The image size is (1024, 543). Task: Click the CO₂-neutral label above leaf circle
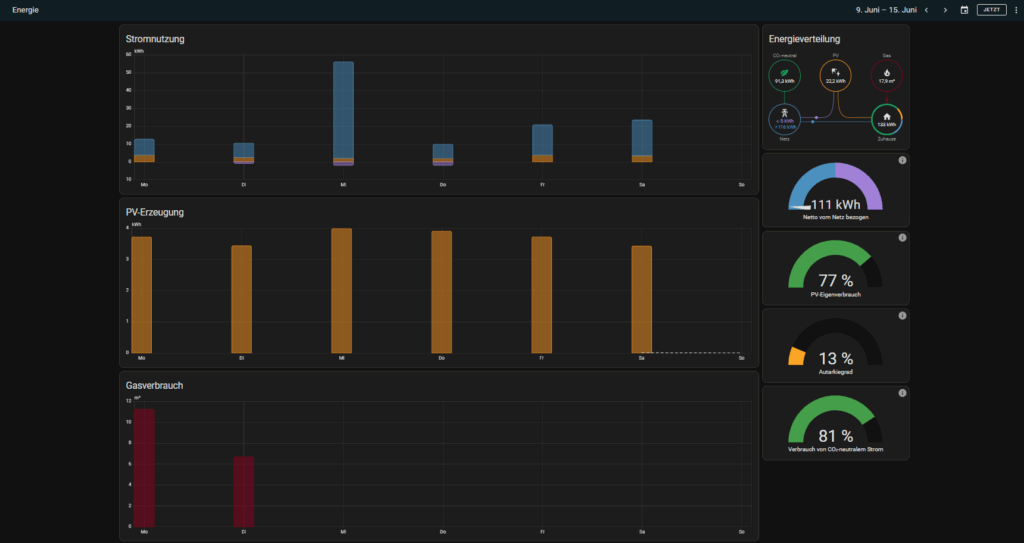pos(784,56)
